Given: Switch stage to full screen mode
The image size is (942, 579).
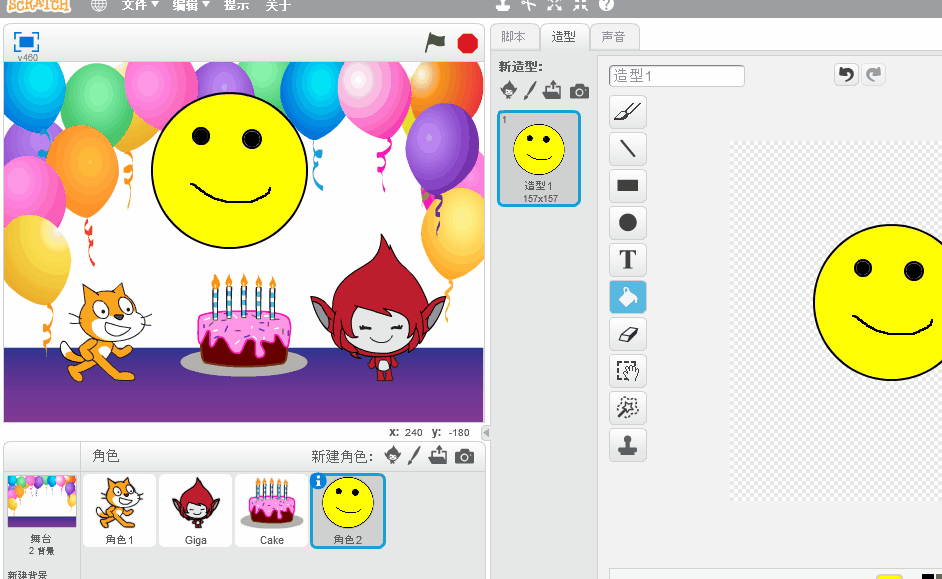Looking at the screenshot, I should [x=26, y=42].
